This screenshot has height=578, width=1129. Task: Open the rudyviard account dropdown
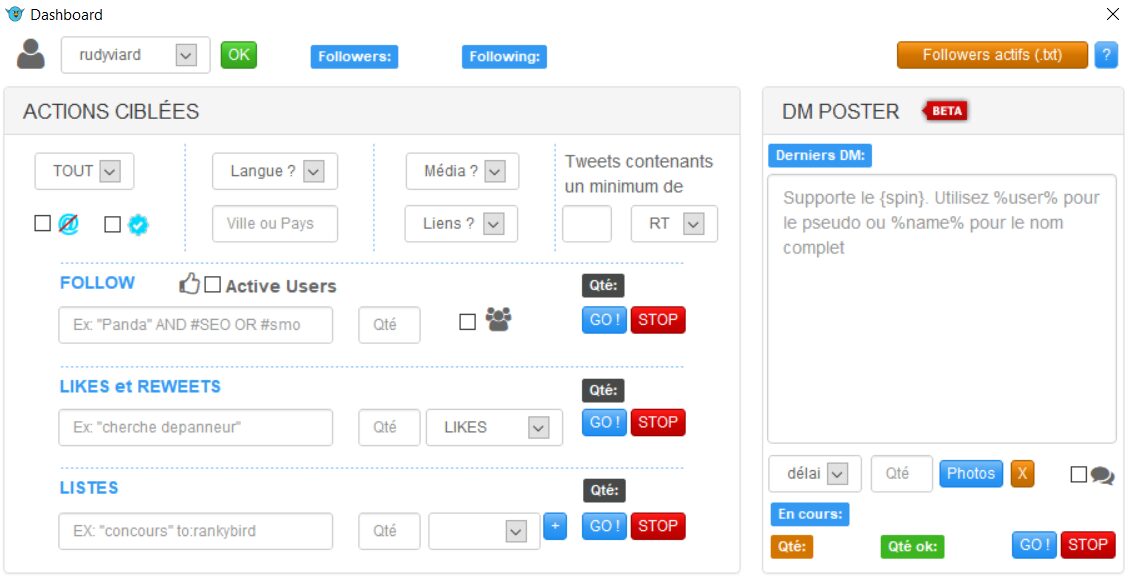[x=185, y=55]
